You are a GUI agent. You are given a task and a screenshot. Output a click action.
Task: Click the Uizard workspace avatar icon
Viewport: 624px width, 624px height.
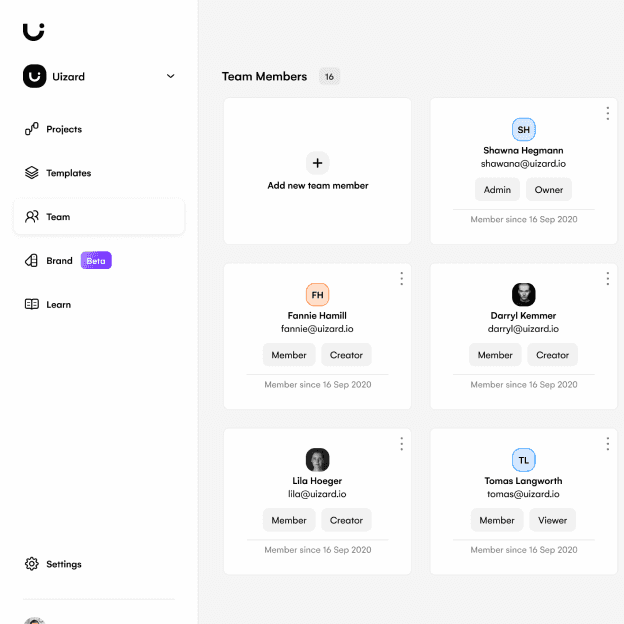point(35,76)
